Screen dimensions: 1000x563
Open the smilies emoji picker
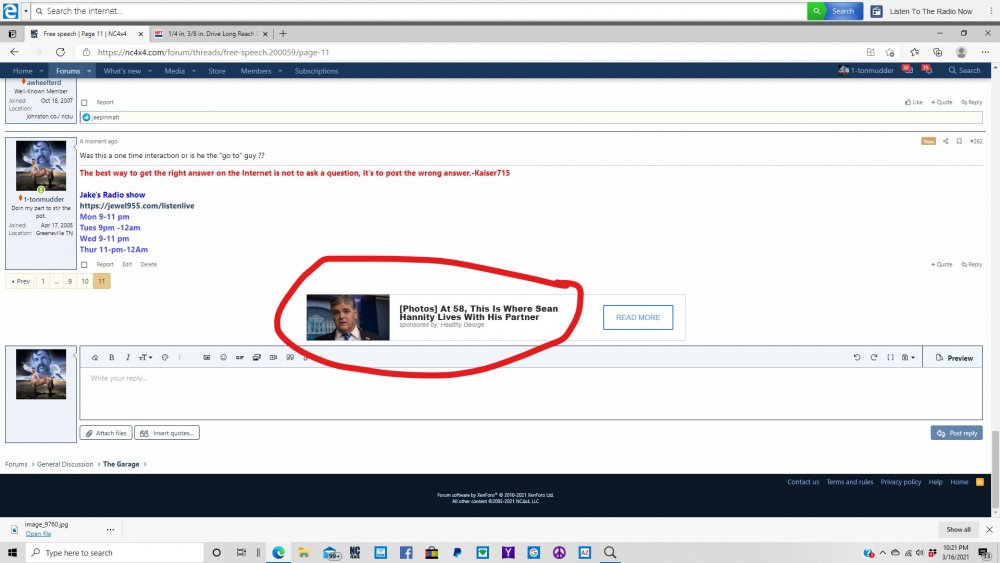coord(223,358)
